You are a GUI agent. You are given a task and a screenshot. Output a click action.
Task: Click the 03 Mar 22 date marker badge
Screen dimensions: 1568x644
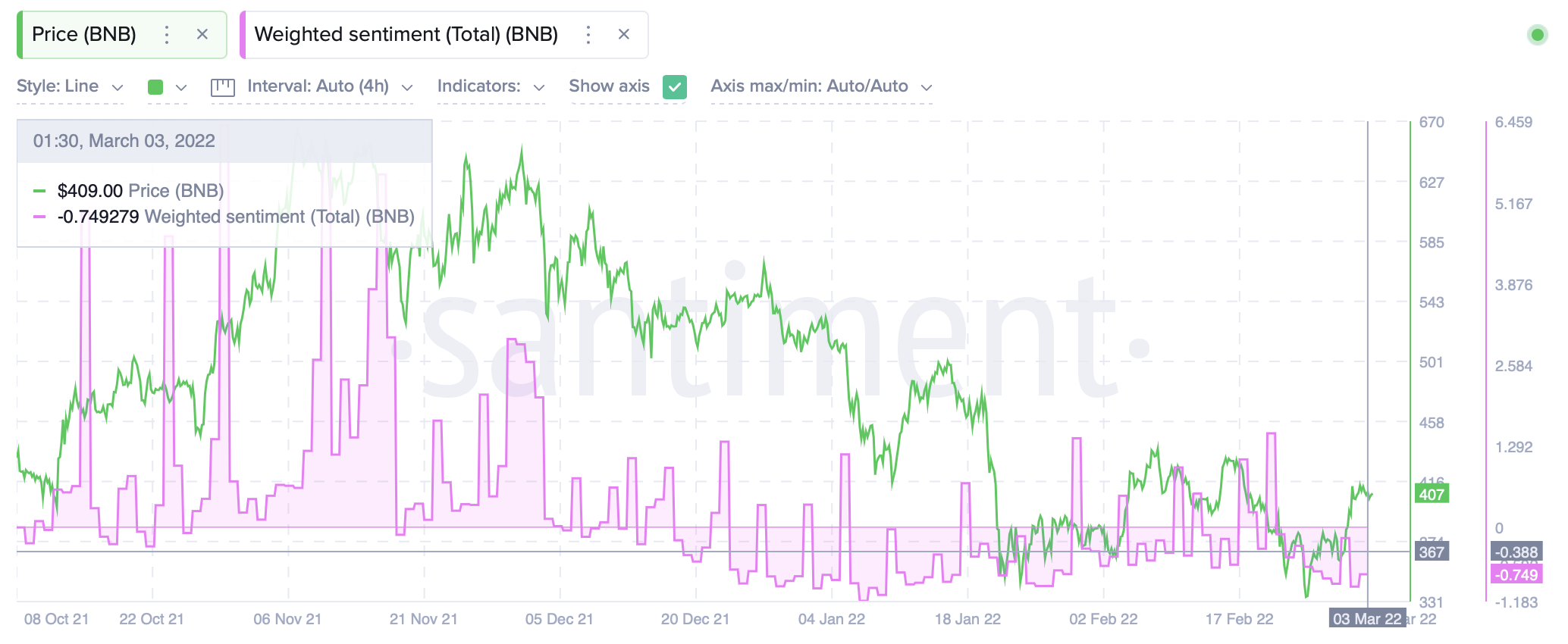click(x=1369, y=619)
